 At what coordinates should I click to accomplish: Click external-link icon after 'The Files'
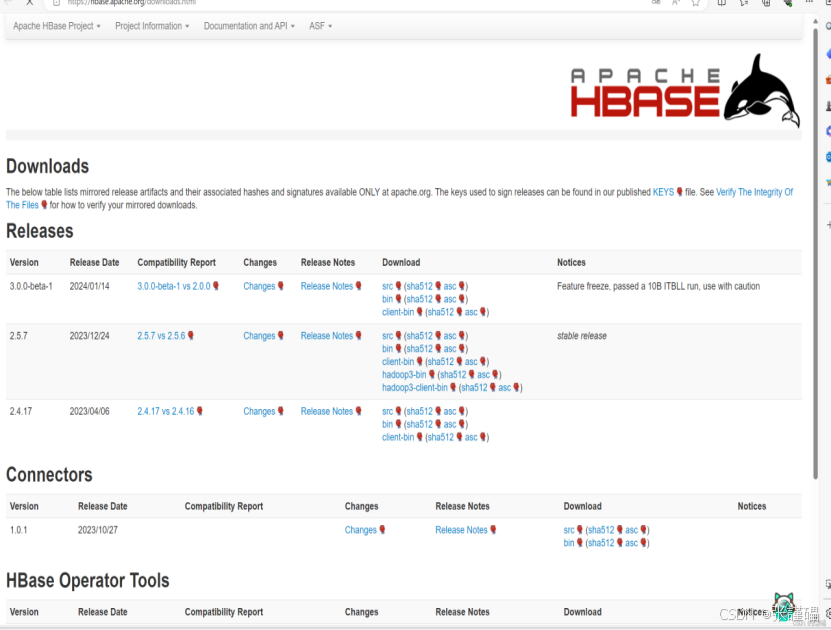pyautogui.click(x=45, y=205)
